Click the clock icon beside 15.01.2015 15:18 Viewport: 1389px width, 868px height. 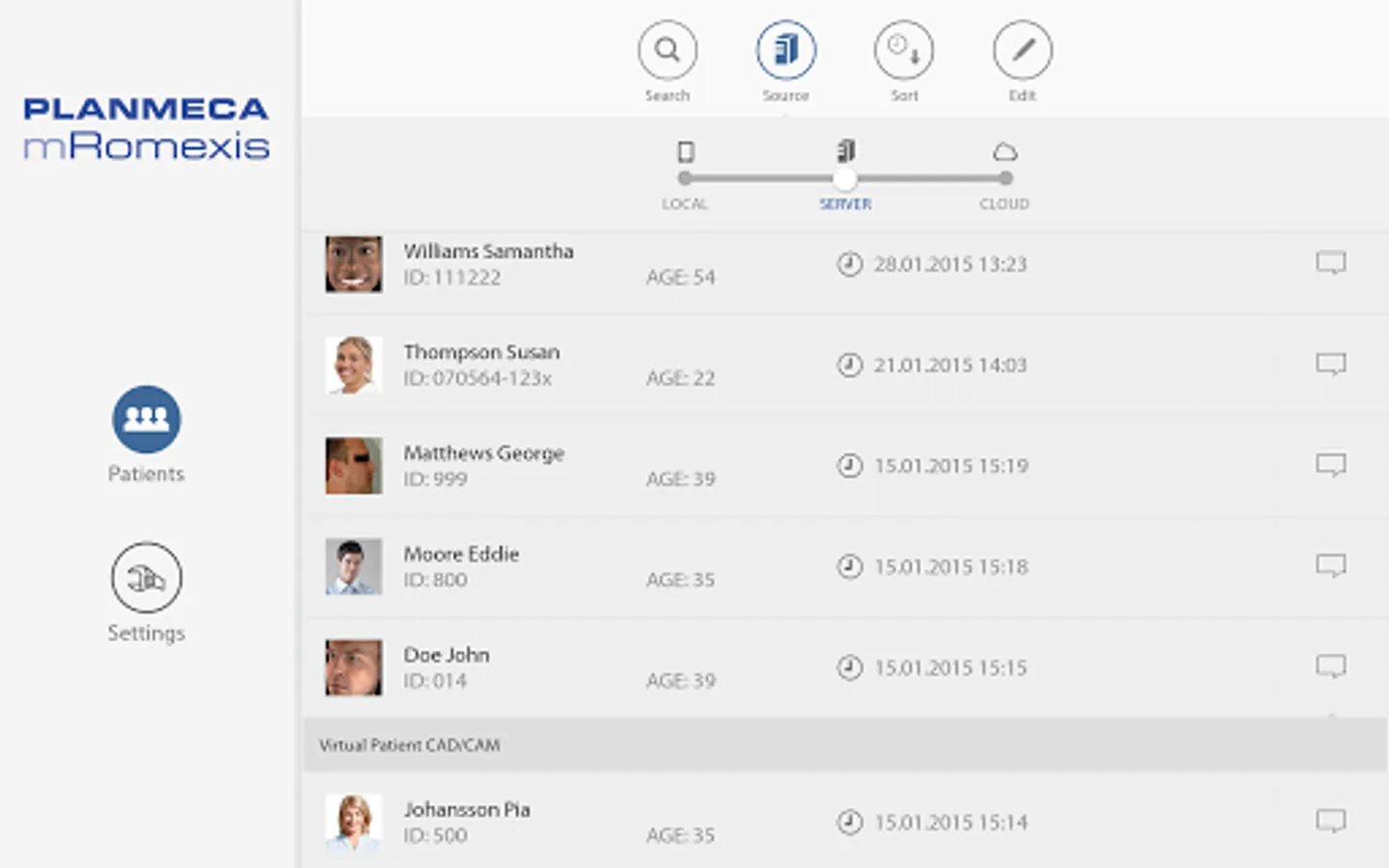click(850, 567)
